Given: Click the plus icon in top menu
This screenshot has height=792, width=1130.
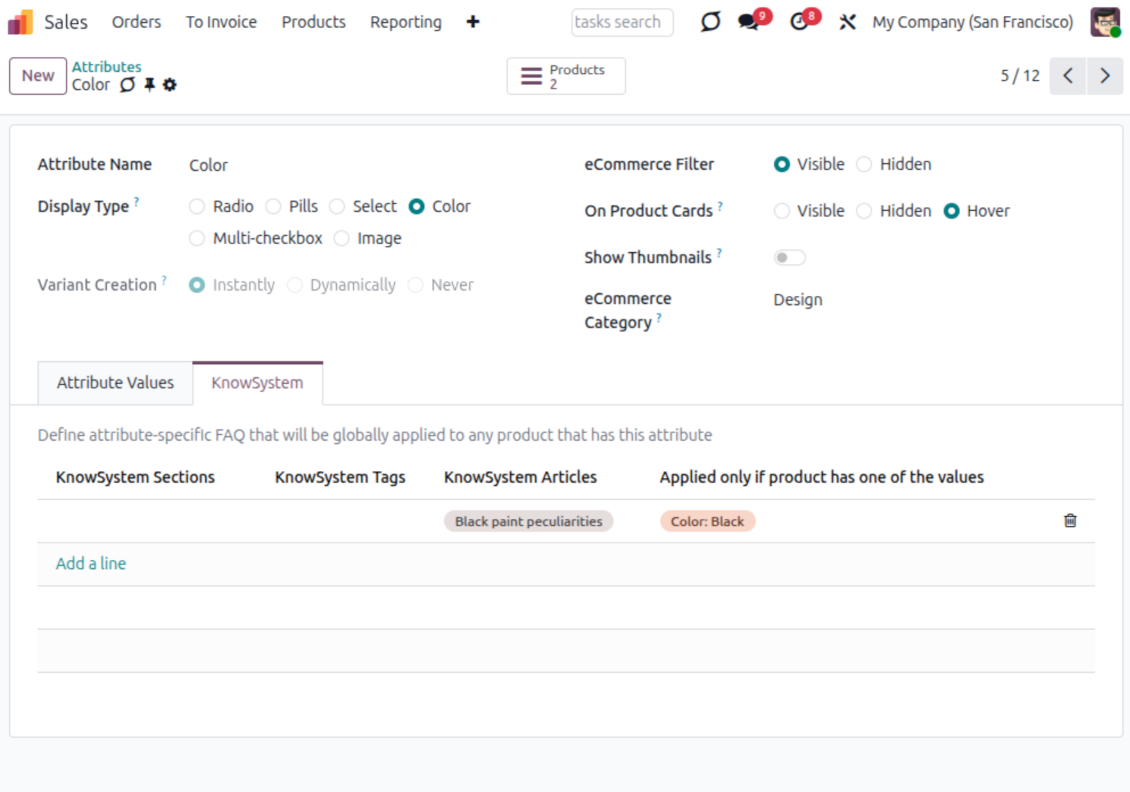Looking at the screenshot, I should pyautogui.click(x=473, y=22).
